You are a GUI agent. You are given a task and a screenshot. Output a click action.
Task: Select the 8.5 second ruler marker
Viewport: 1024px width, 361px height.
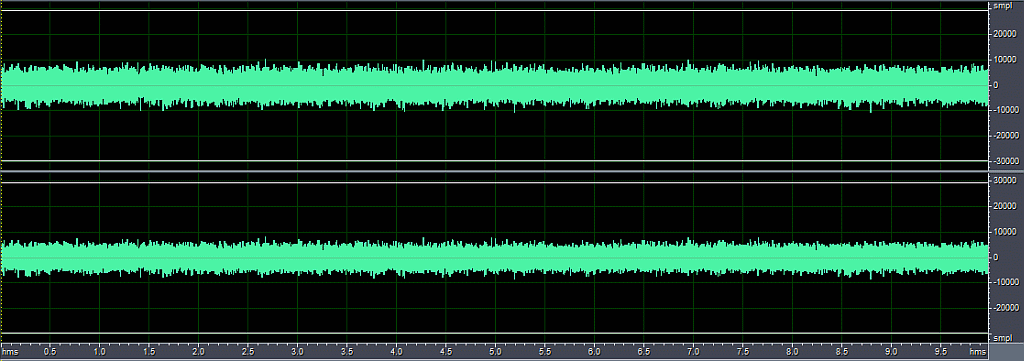point(842,351)
